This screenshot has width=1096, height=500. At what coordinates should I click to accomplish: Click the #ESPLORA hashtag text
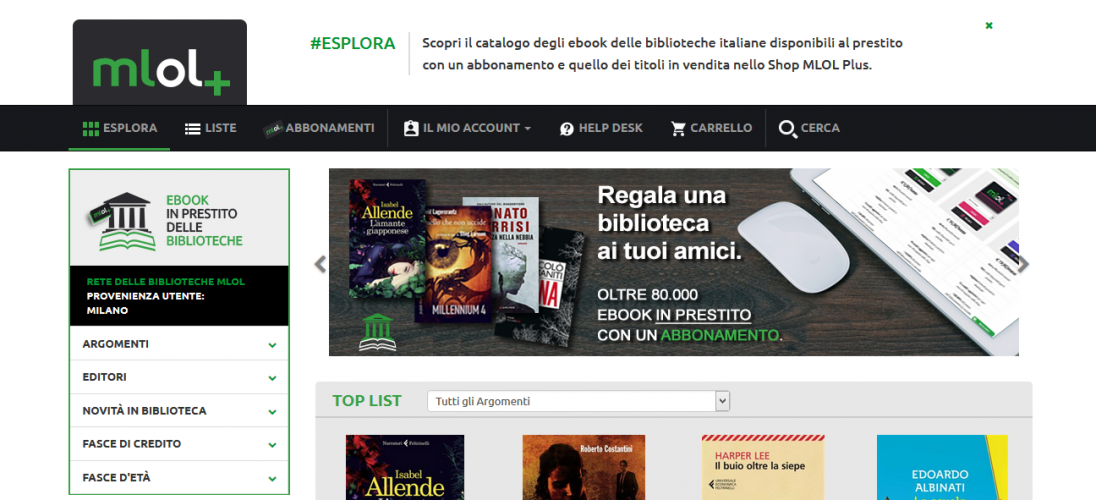click(x=353, y=43)
